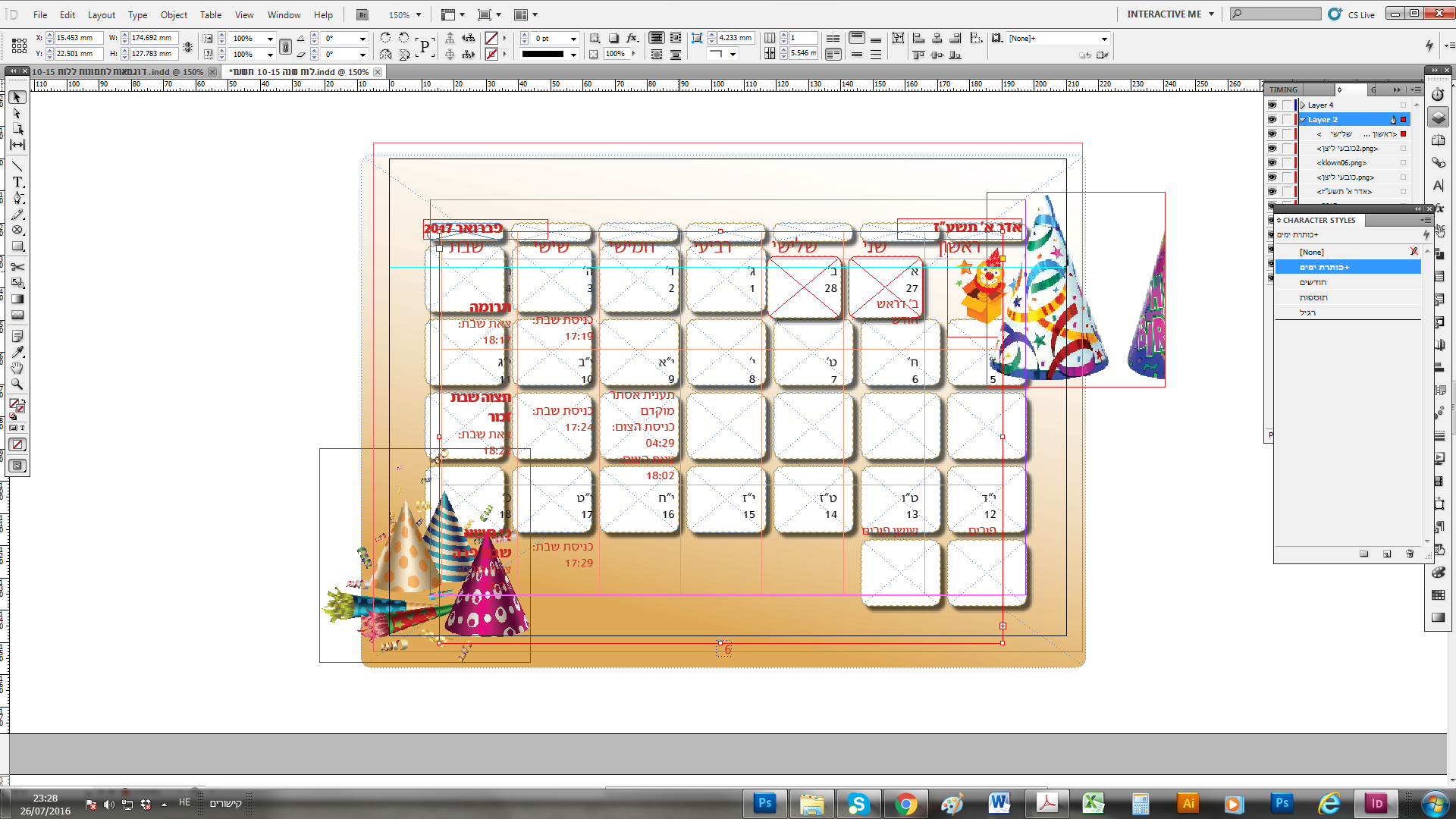Toggle lock box for Layer 2

pyautogui.click(x=1287, y=120)
